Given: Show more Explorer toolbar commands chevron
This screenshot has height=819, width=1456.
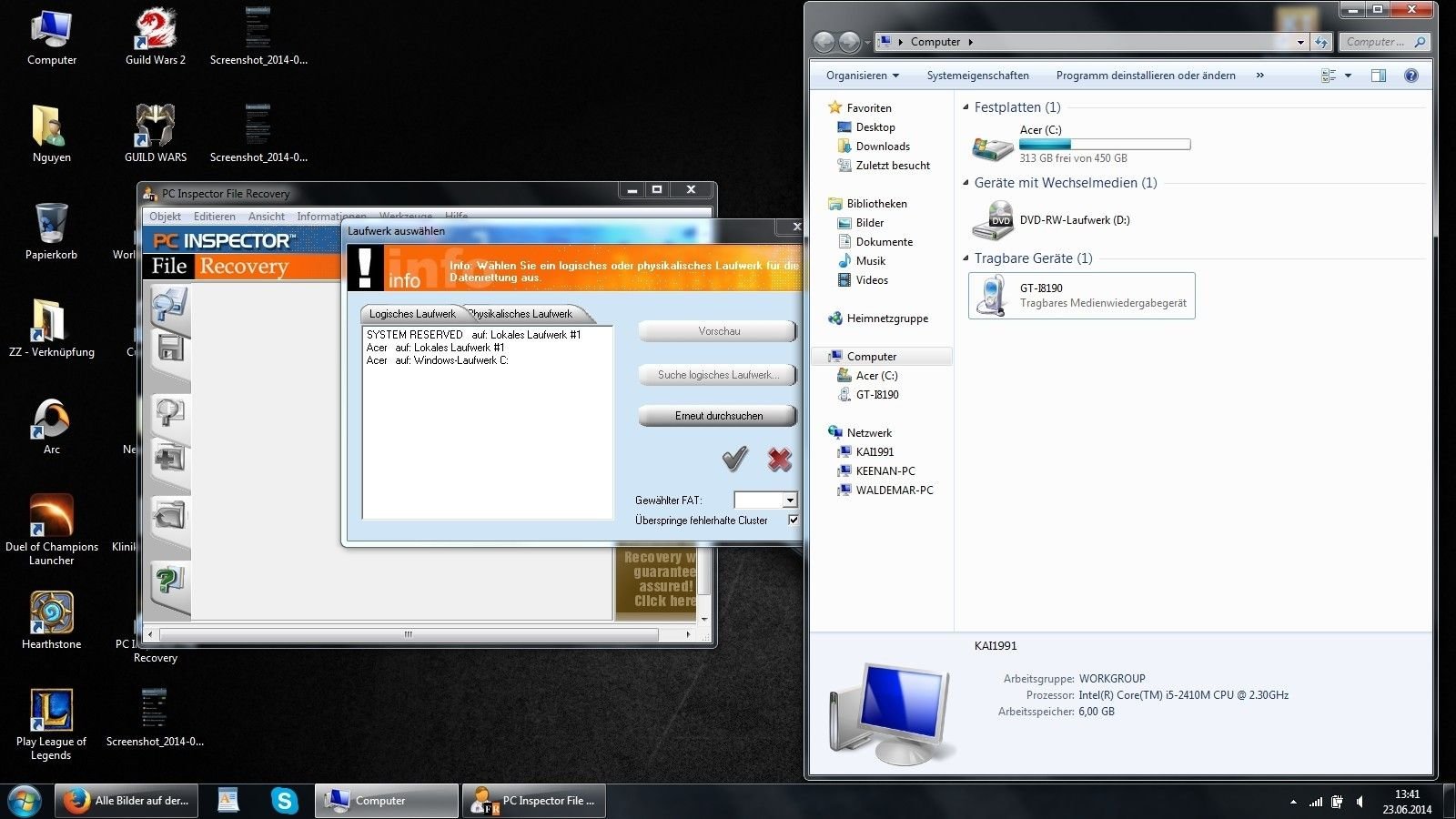Looking at the screenshot, I should (x=1260, y=76).
